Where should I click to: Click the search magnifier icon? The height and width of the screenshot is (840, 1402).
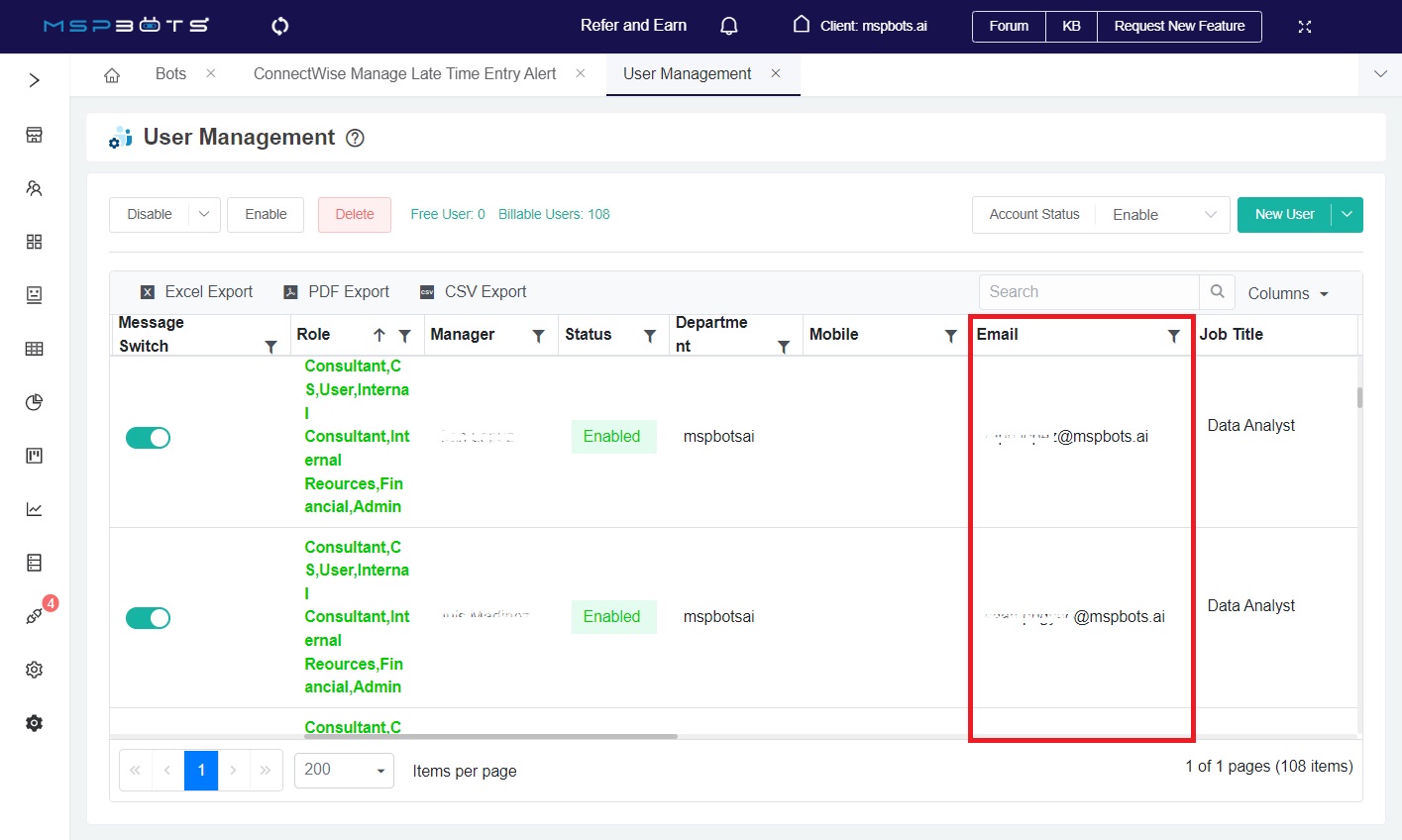click(x=1217, y=292)
